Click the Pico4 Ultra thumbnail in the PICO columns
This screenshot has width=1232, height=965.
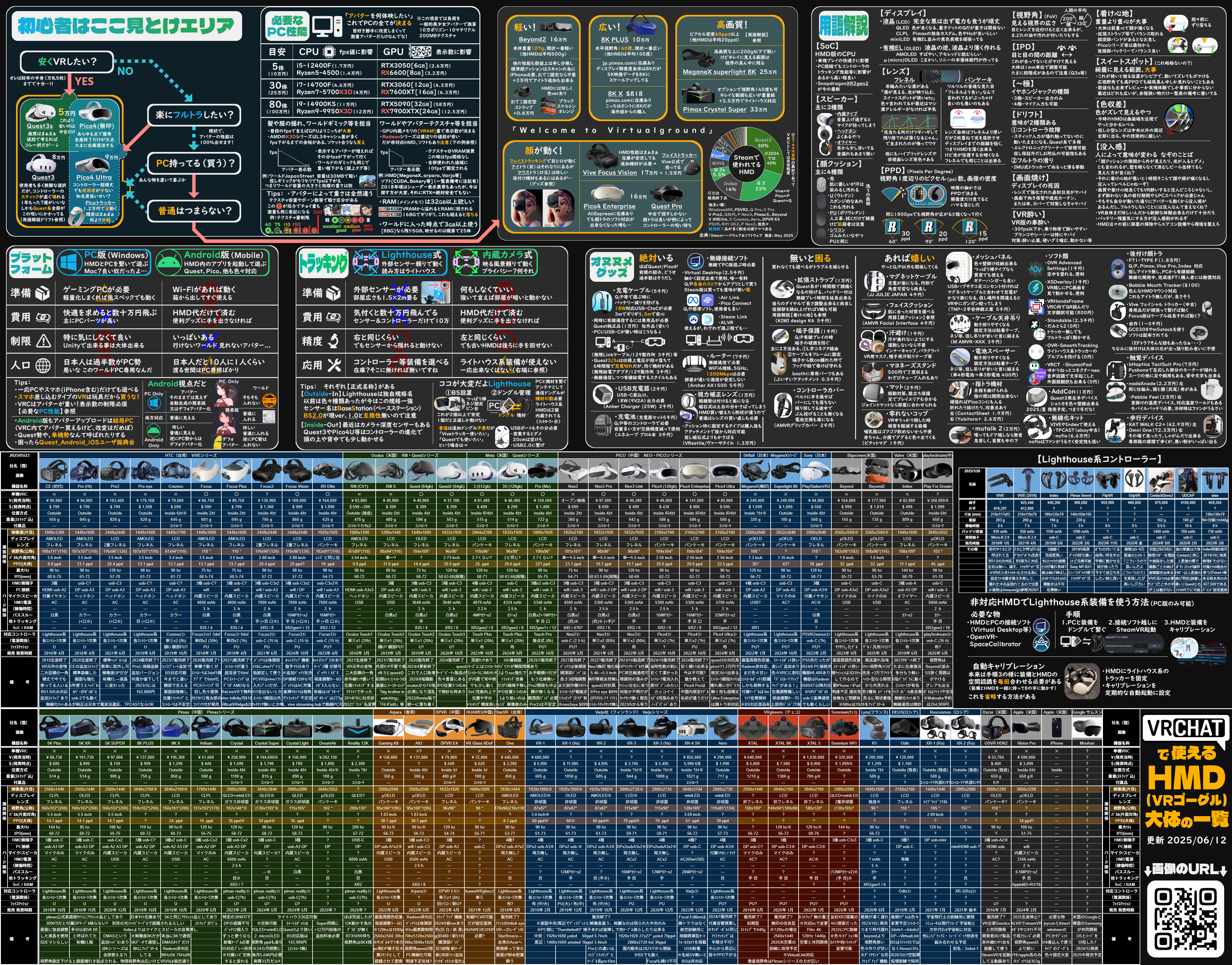(x=725, y=471)
